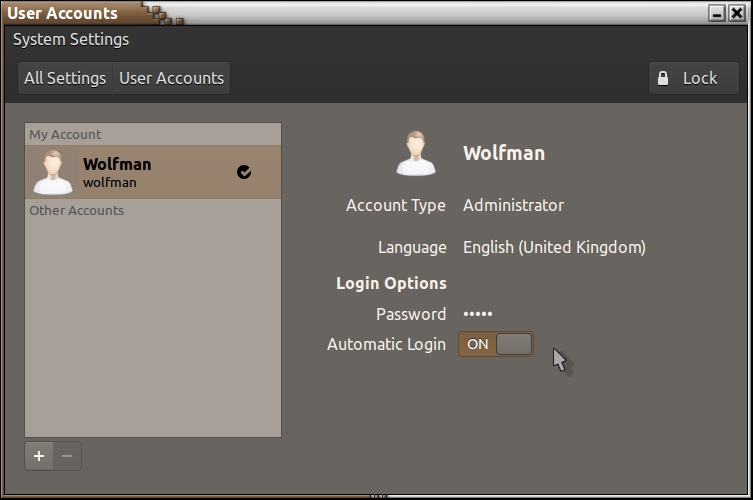Click the hidden Password dots field

(477, 314)
